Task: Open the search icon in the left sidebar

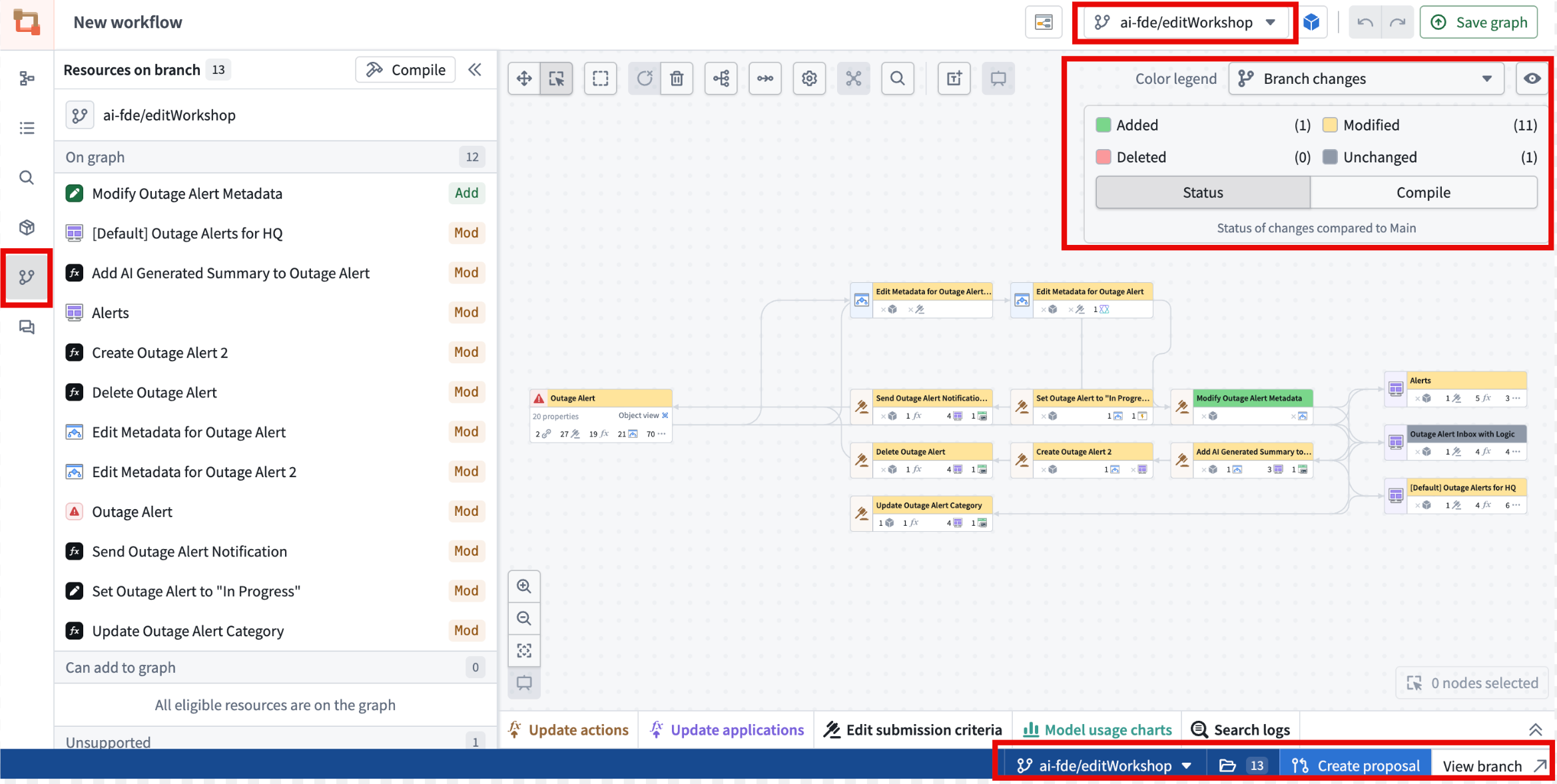Action: 27,178
